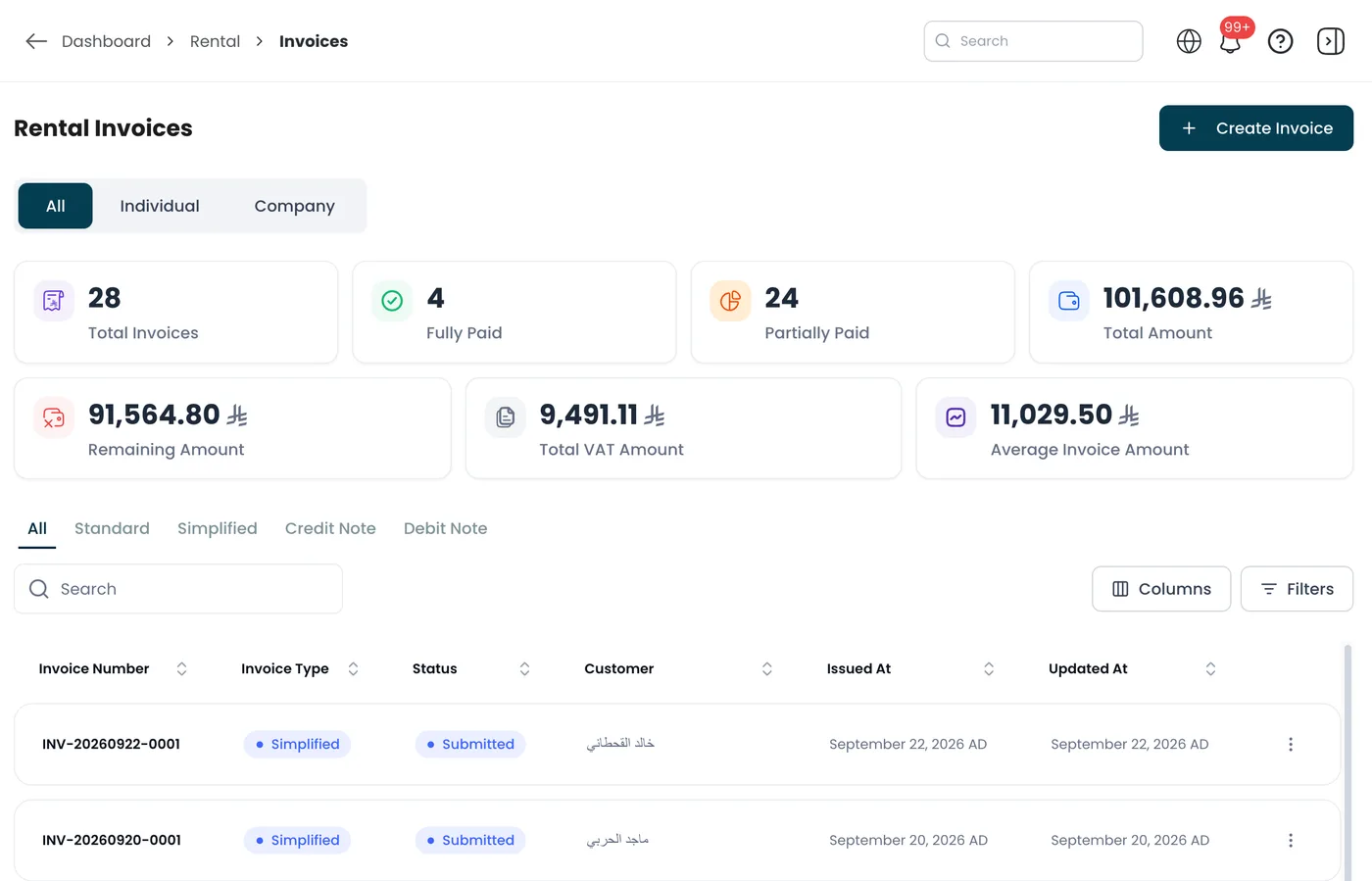This screenshot has width=1372, height=881.
Task: Open the Credit Note tab
Action: point(330,529)
